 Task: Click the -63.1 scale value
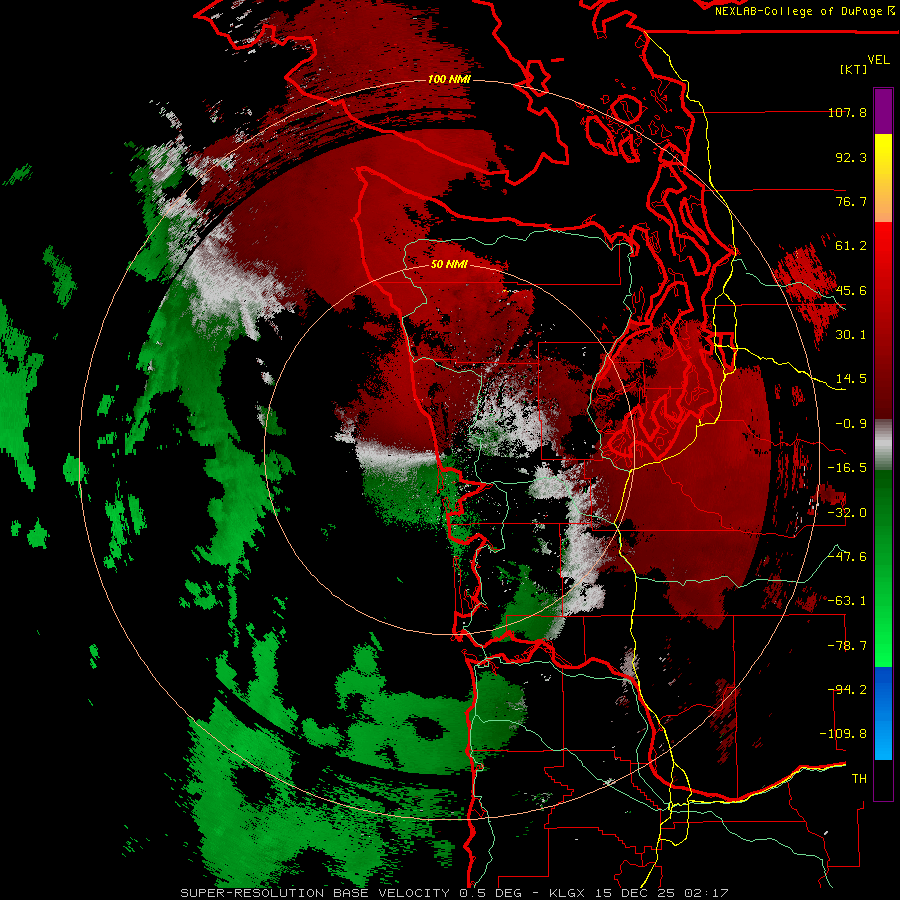click(847, 601)
